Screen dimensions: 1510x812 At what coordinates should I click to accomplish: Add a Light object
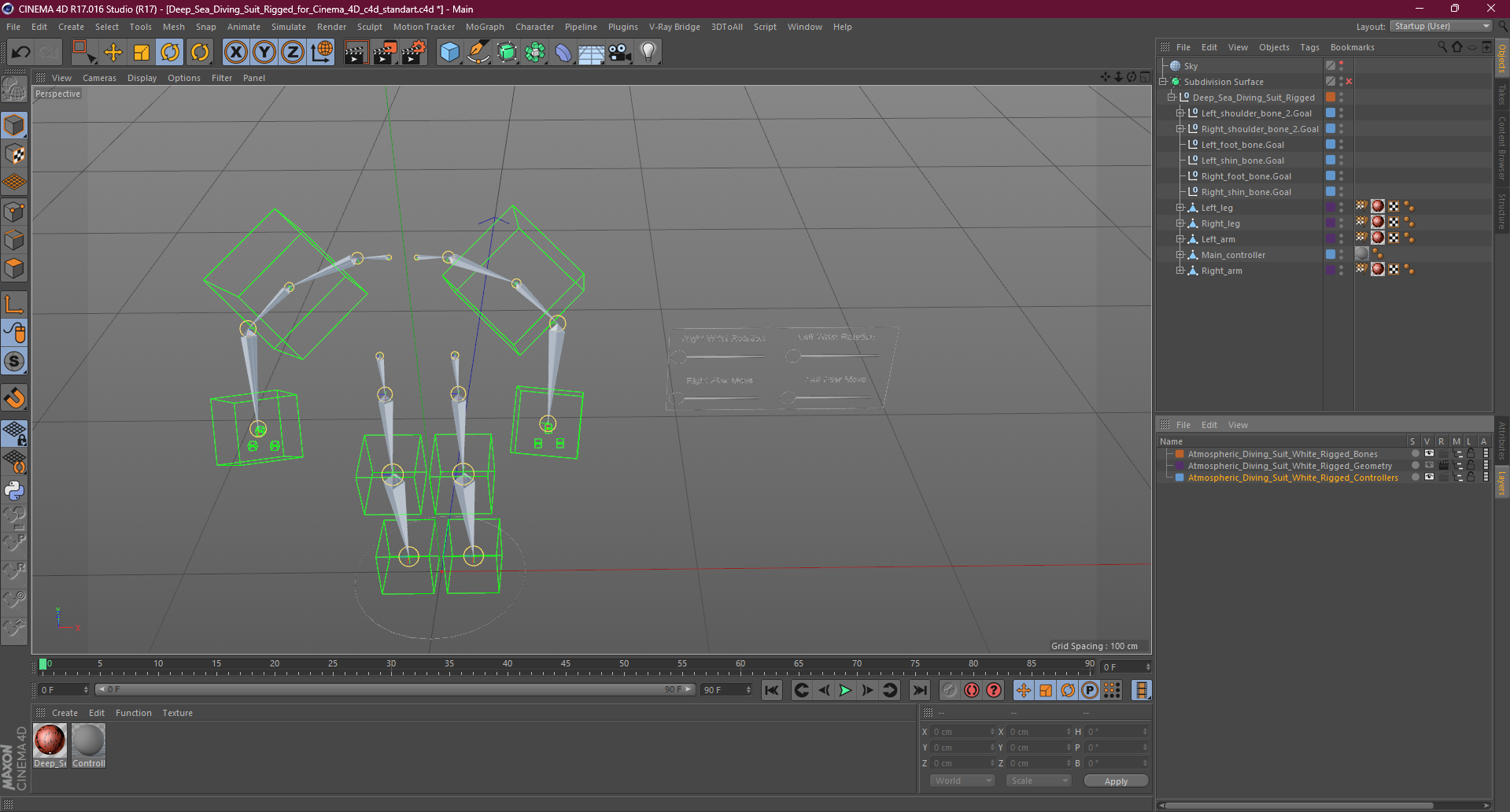[x=648, y=53]
